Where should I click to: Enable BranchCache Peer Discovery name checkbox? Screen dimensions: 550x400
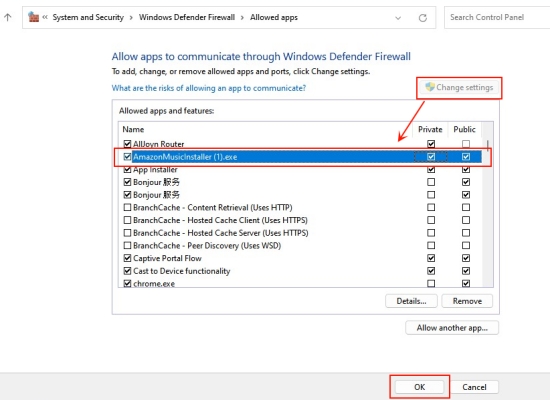(127, 245)
